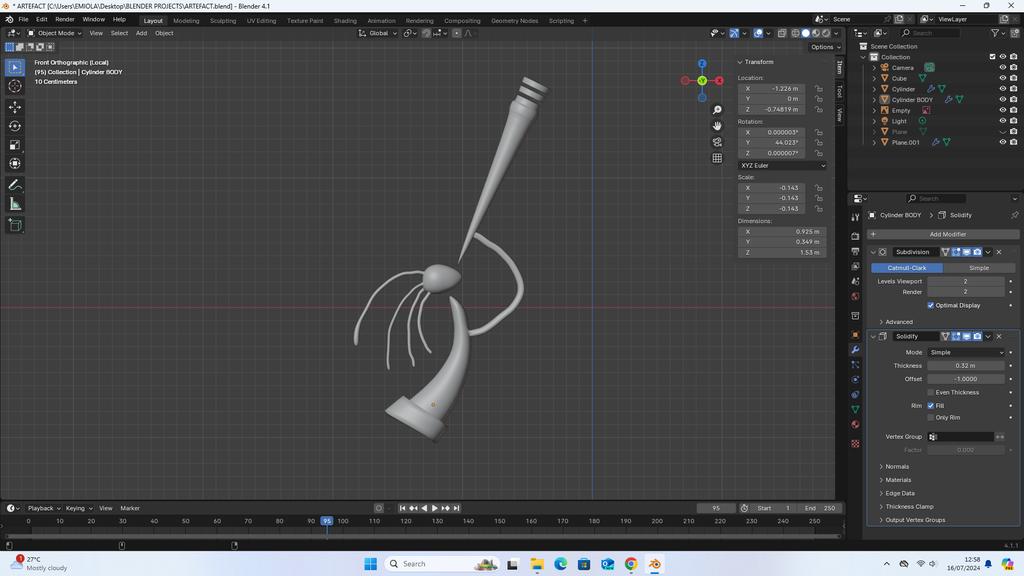
Task: Open the Output properties tab icon
Action: point(856,251)
